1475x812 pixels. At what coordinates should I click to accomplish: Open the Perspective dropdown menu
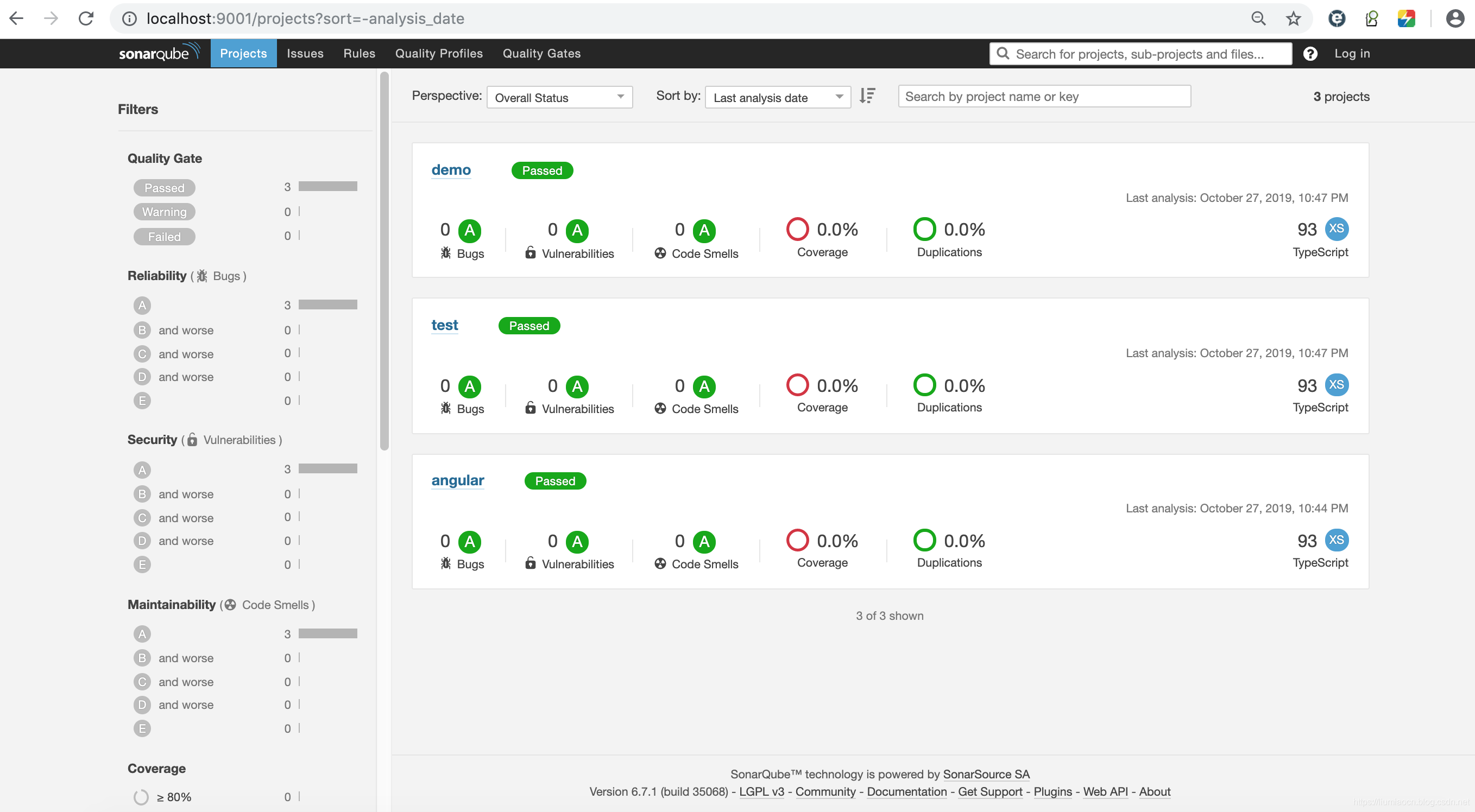tap(558, 97)
